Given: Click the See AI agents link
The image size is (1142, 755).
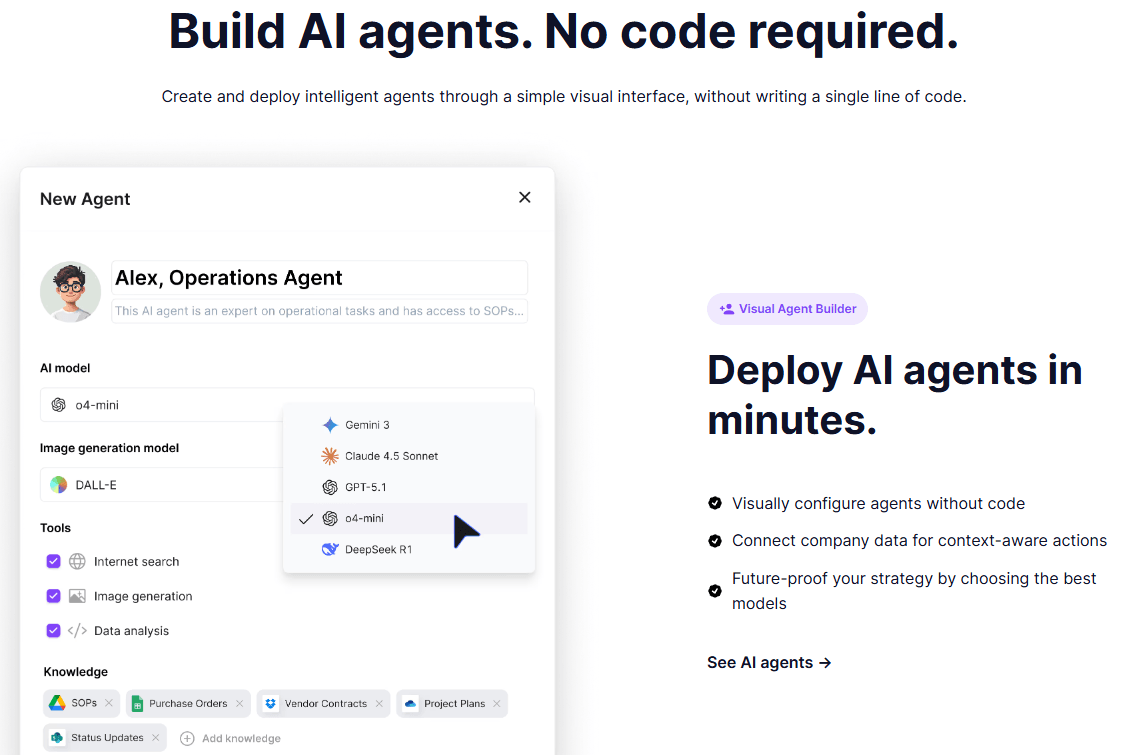Looking at the screenshot, I should (768, 662).
